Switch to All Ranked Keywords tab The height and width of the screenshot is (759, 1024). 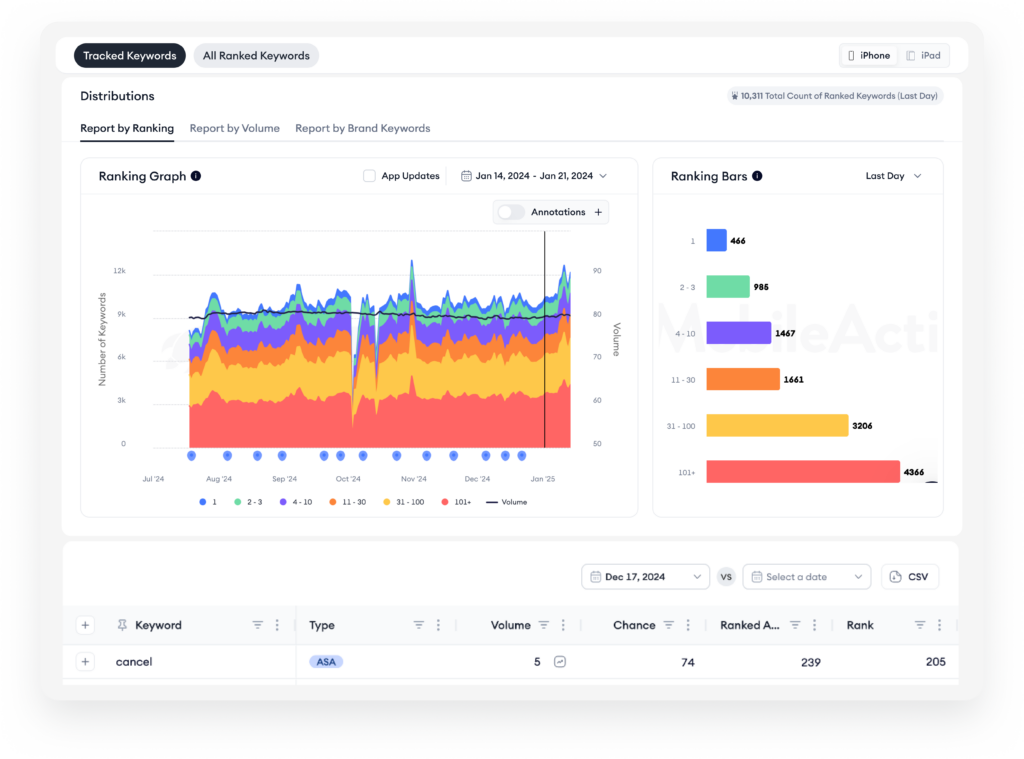[x=256, y=56]
